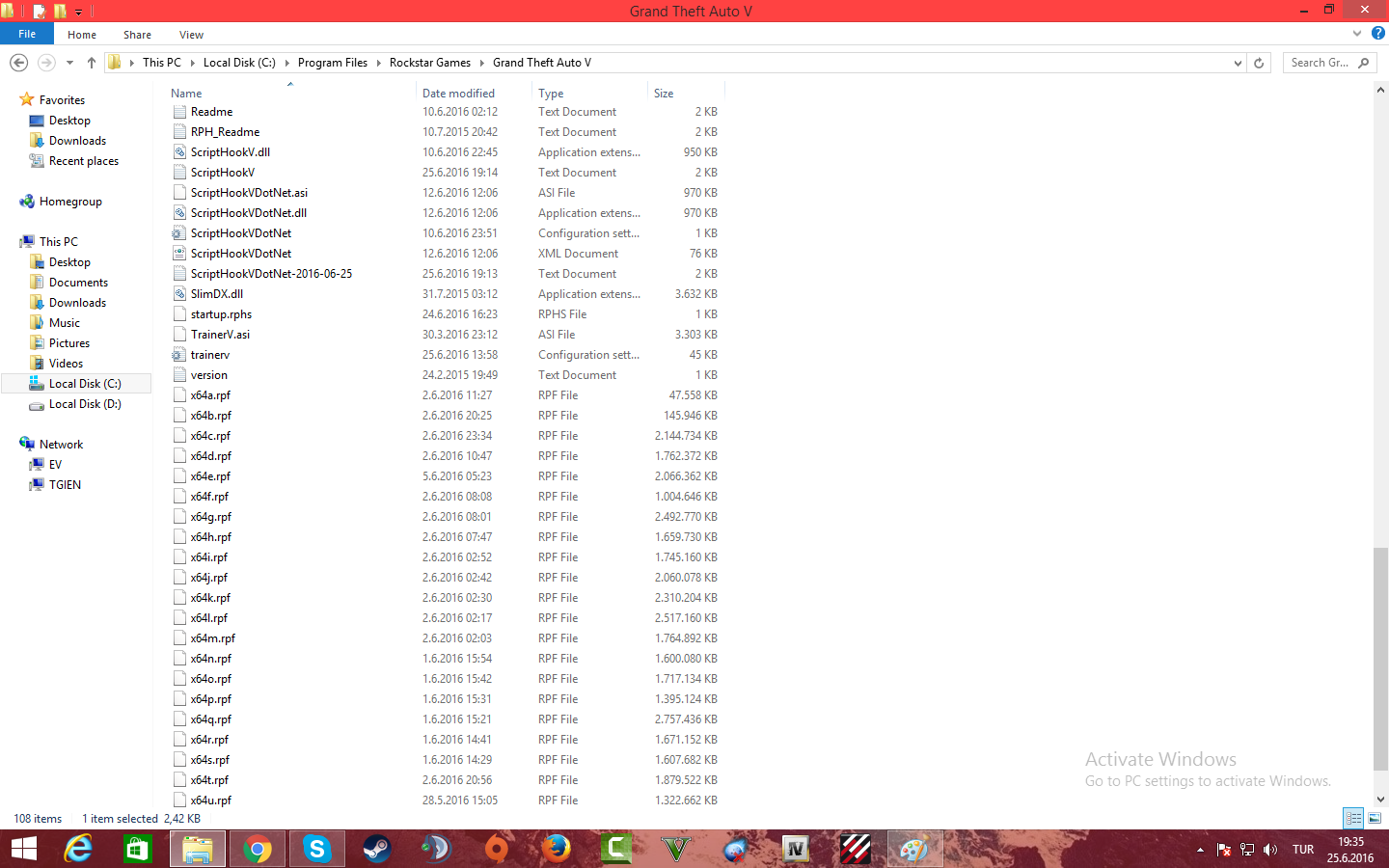This screenshot has width=1389, height=868.
Task: Open Google Chrome from the taskbar
Action: pos(258,849)
